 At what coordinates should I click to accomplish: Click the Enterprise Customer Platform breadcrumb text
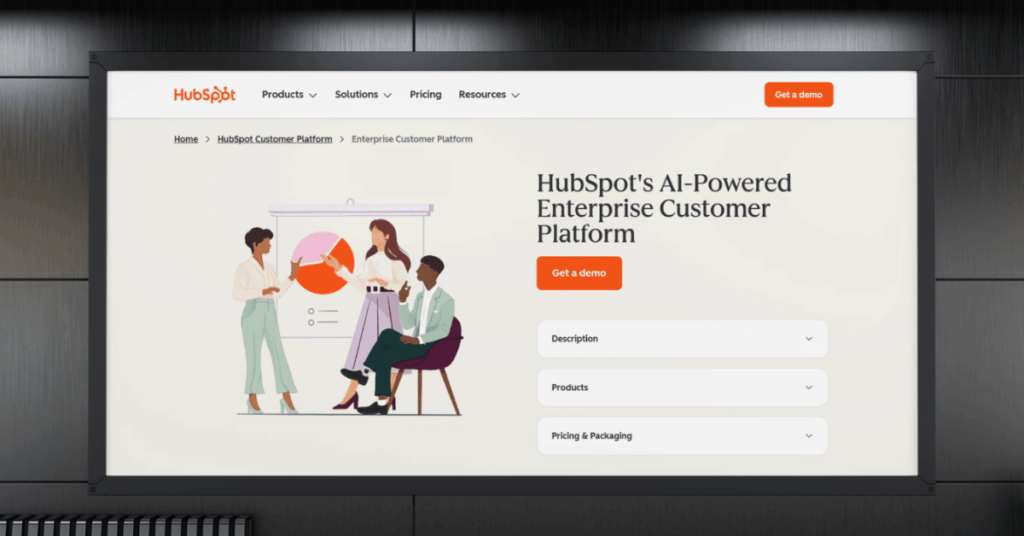point(412,139)
